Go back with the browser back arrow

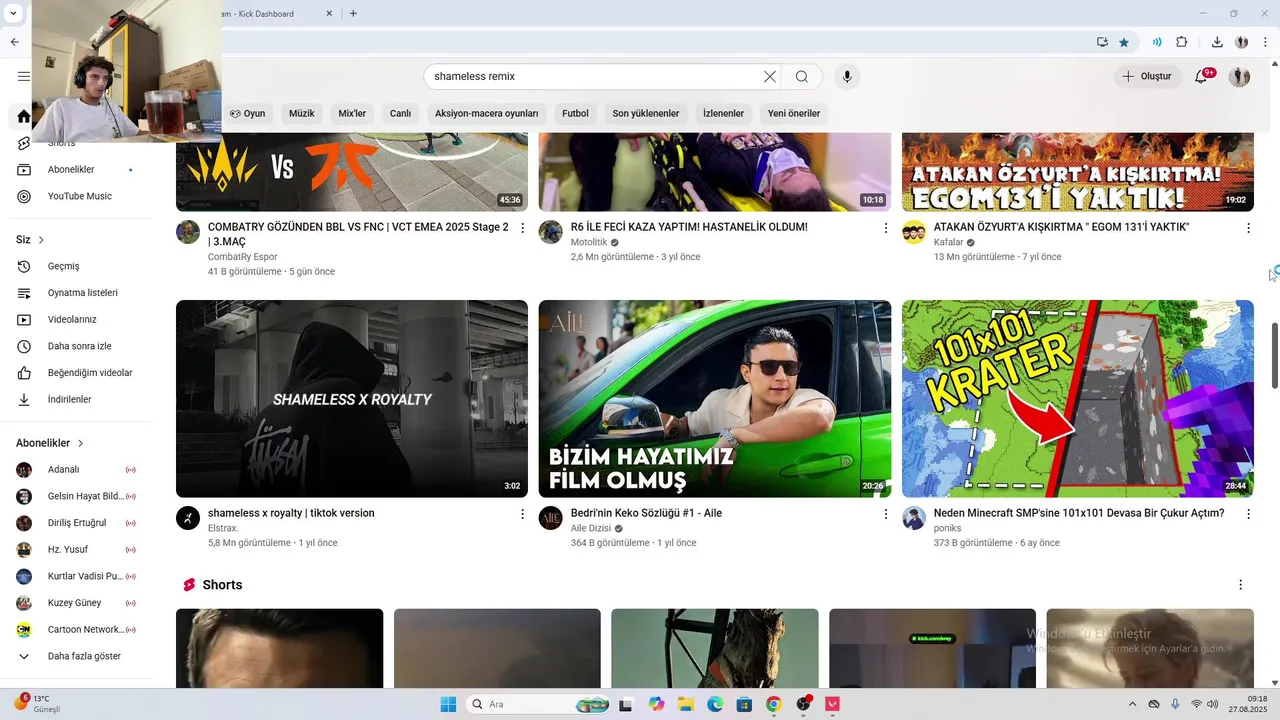(x=14, y=42)
